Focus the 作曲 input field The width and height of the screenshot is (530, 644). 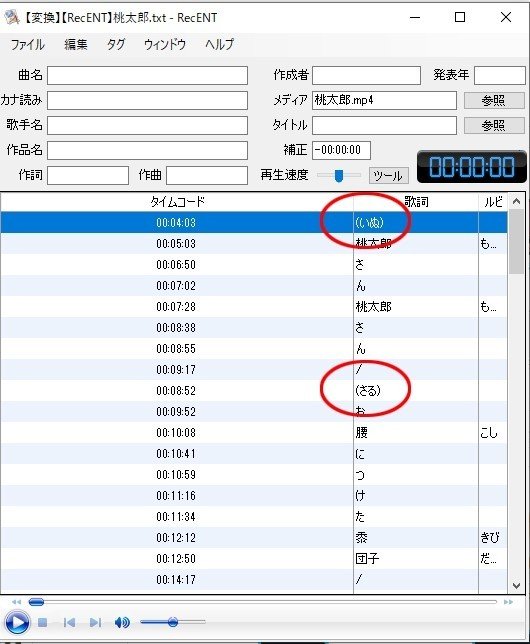207,175
